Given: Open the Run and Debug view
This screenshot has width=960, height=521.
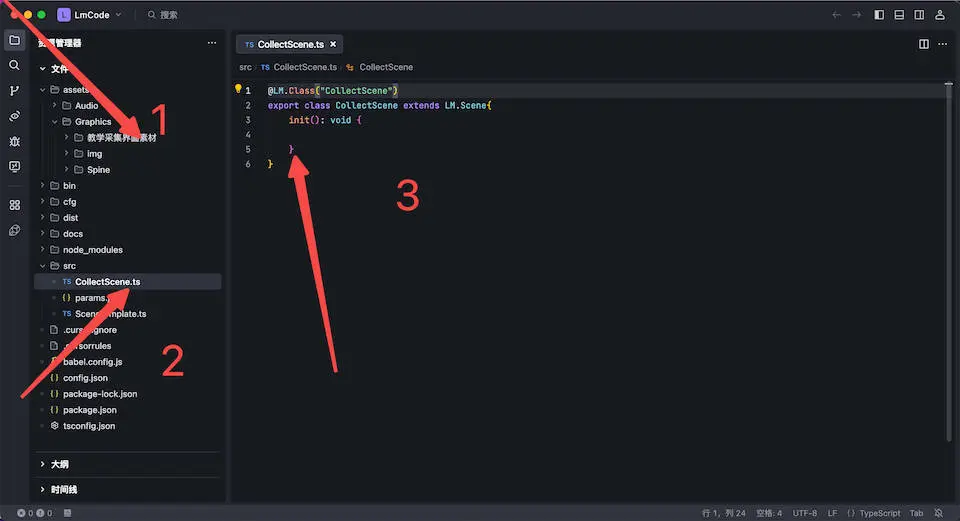Looking at the screenshot, I should (x=14, y=141).
